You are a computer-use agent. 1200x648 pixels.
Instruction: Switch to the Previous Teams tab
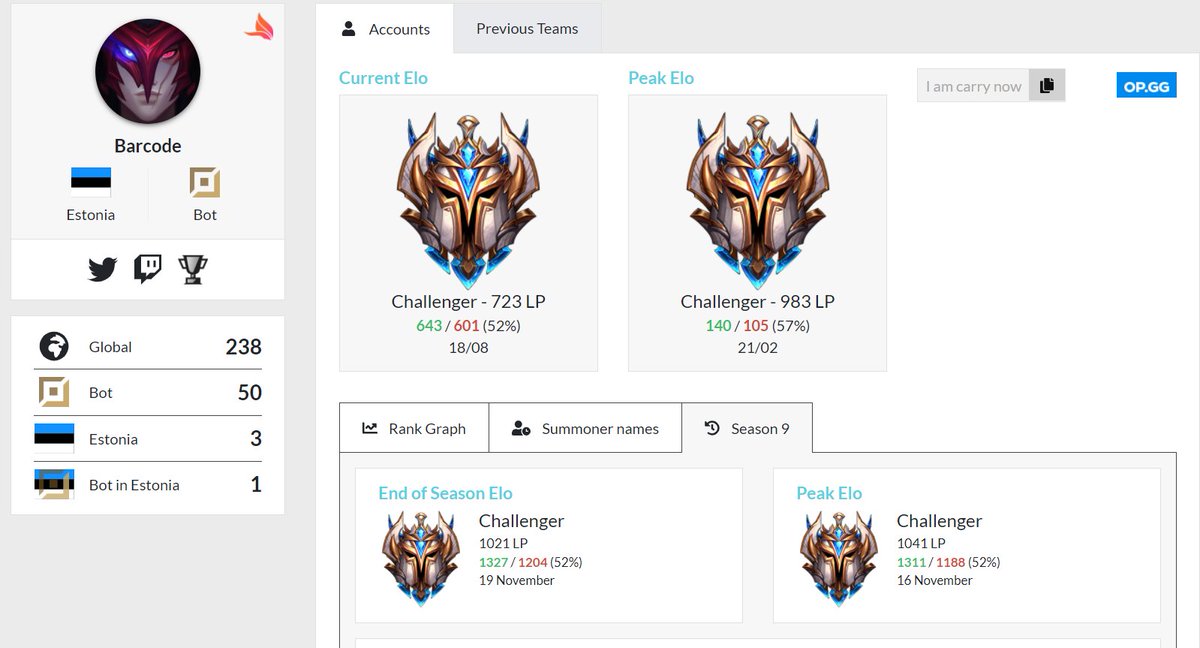[x=527, y=29]
